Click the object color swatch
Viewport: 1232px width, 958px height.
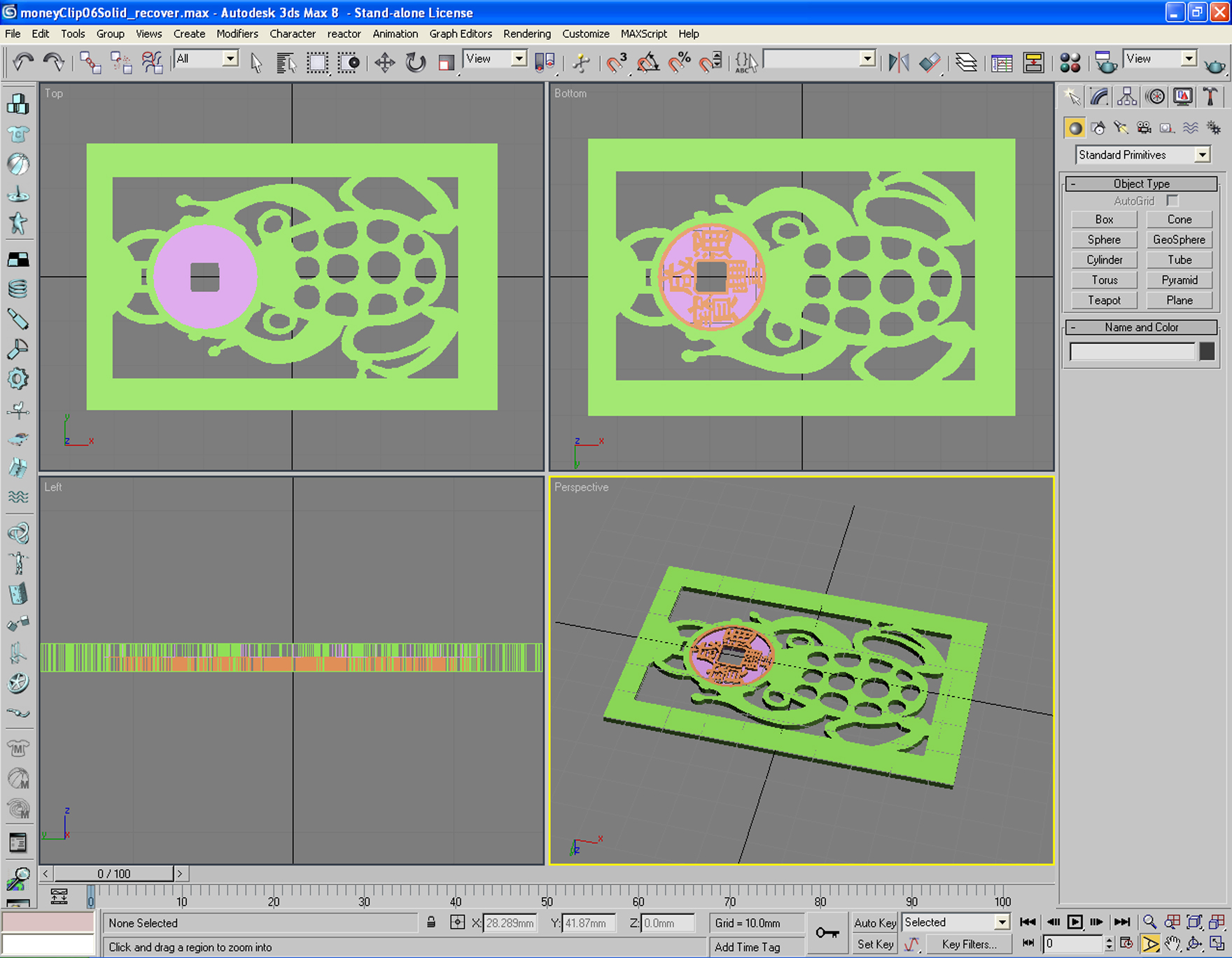click(1207, 351)
